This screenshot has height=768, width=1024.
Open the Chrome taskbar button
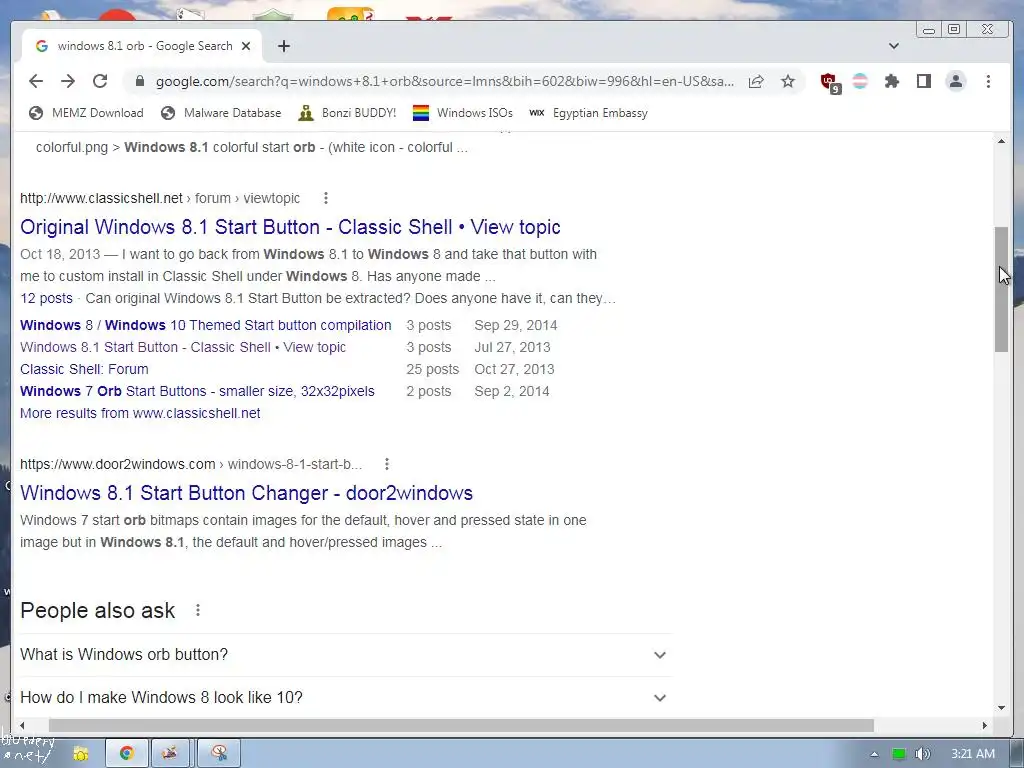coord(127,754)
